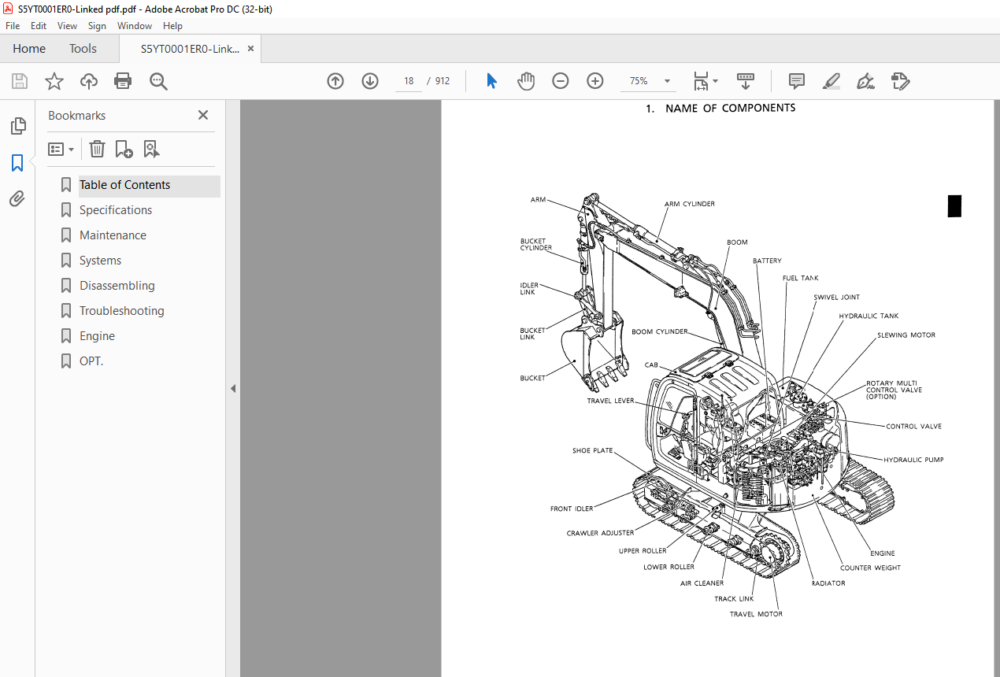Screen dimensions: 1000x677
Task: Open the Disassembling bookmark
Action: 117,286
